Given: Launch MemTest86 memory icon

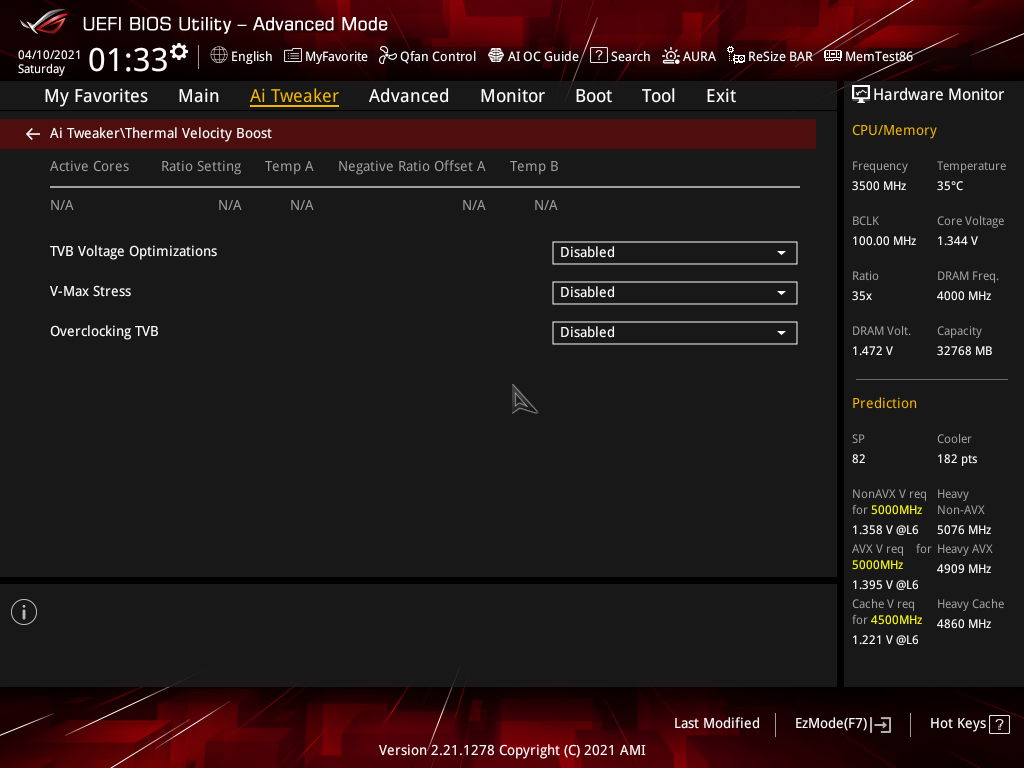Looking at the screenshot, I should pyautogui.click(x=833, y=56).
